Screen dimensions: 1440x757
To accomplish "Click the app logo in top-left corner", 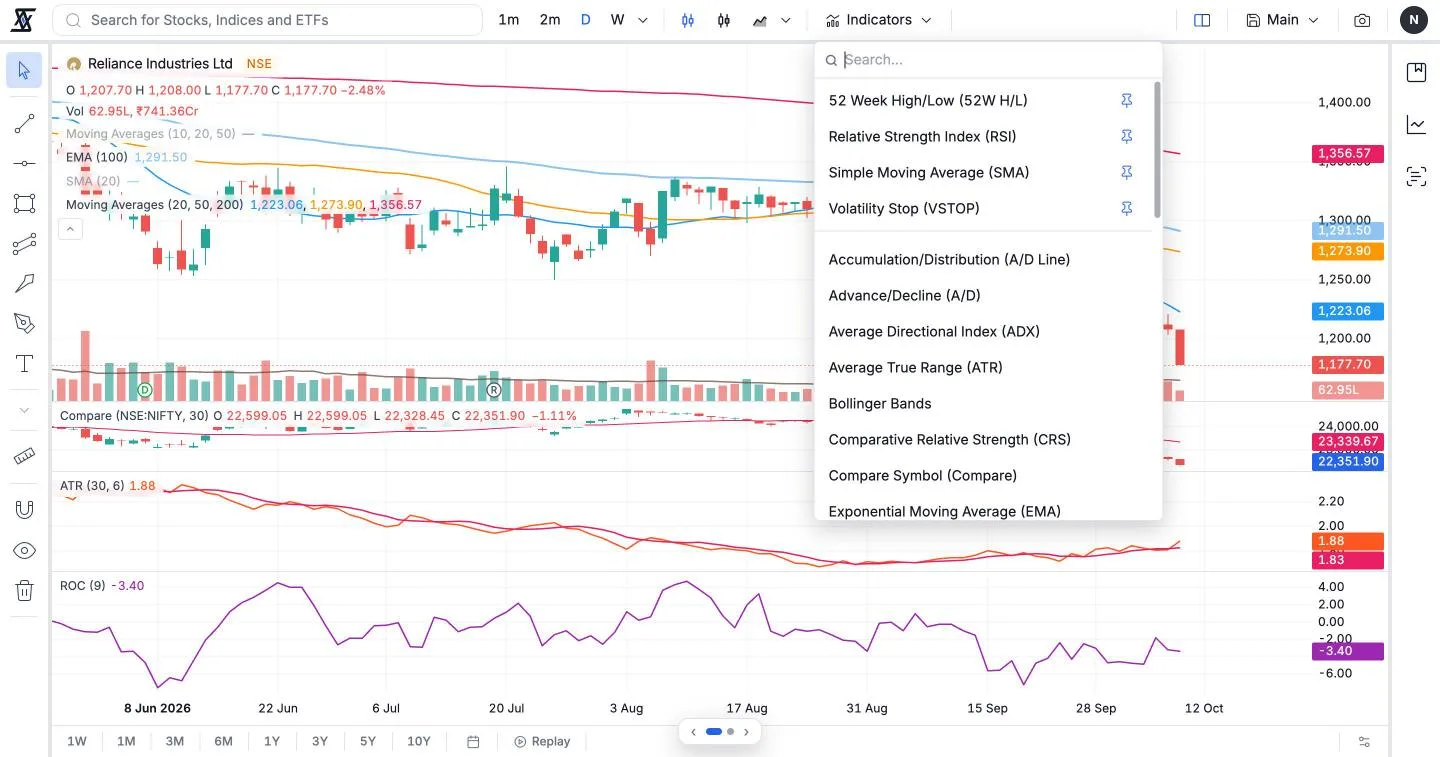I will tap(24, 20).
